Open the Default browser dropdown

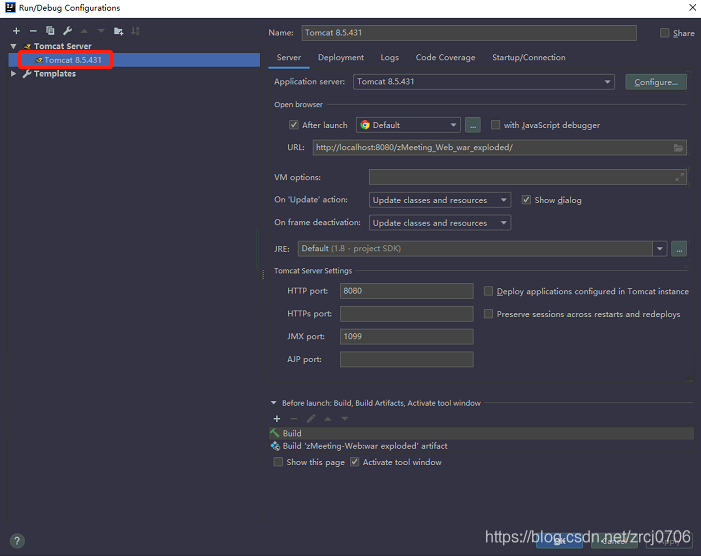(408, 125)
